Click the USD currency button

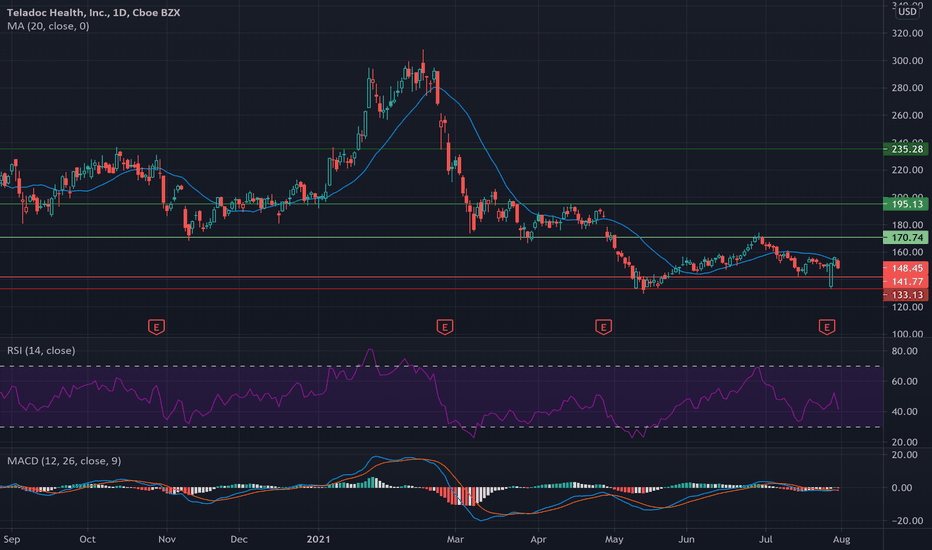point(907,12)
